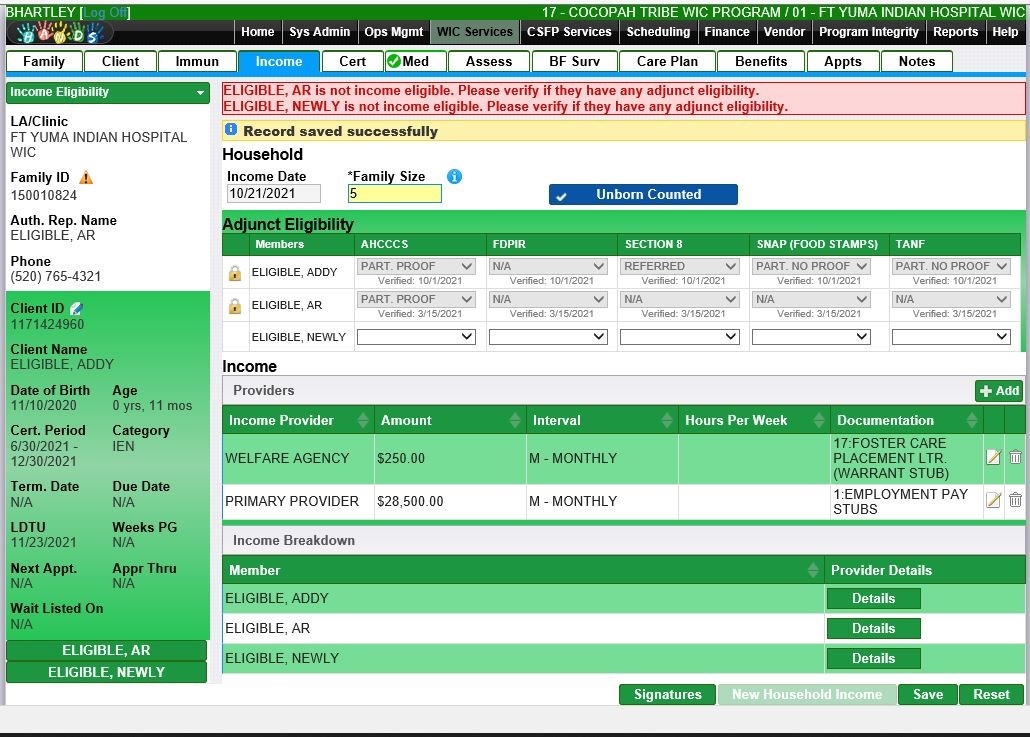Viewport: 1030px width, 737px height.
Task: Sort by Amount column arrows
Action: (x=515, y=421)
